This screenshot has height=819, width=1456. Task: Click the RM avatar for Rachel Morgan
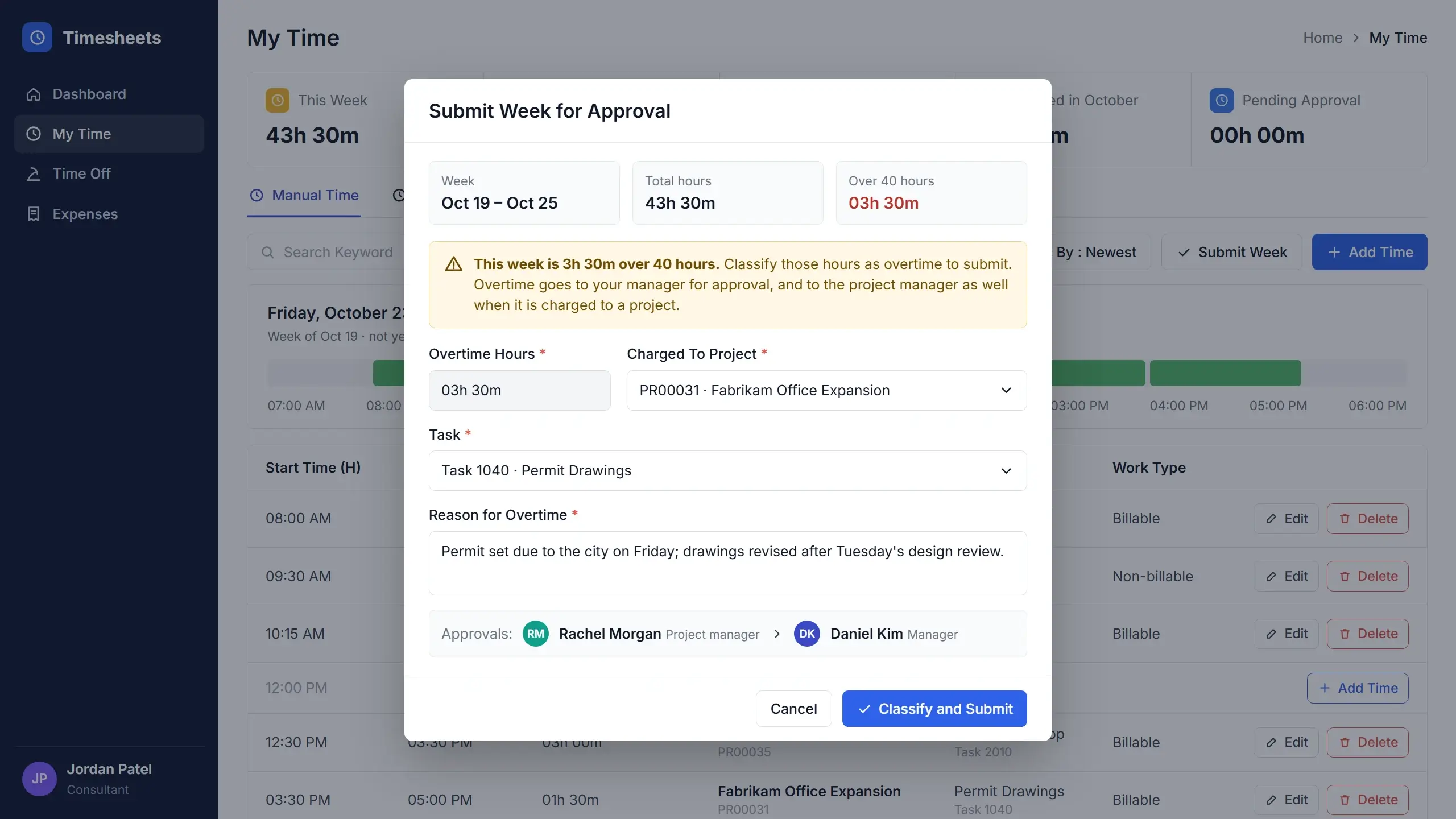[x=535, y=634]
